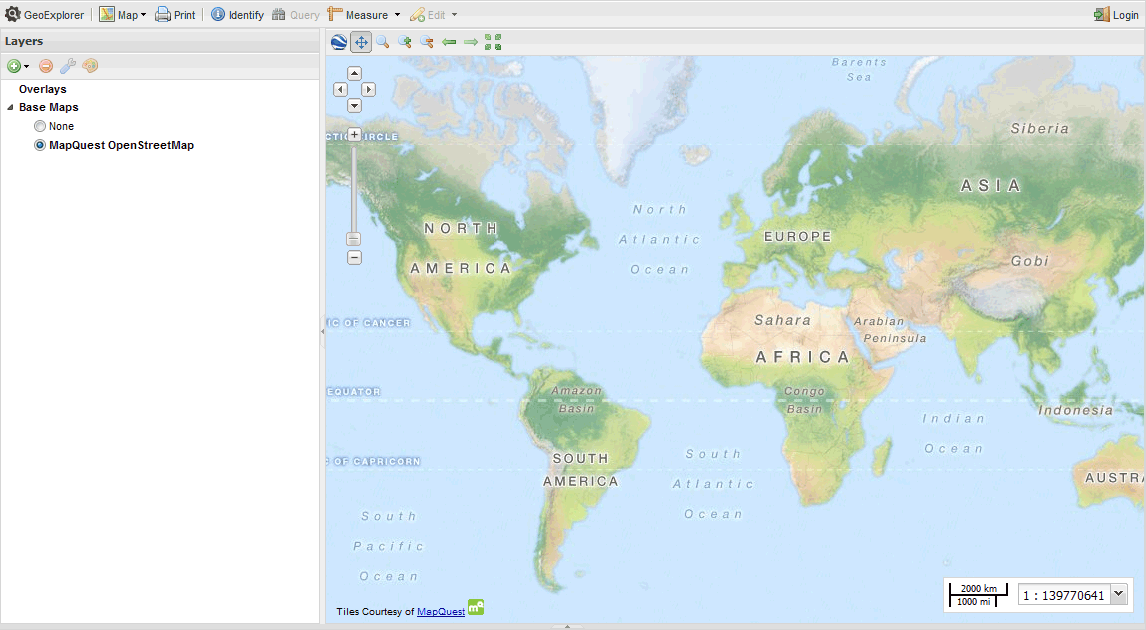
Task: Remove the selected layer using the red minus icon
Action: 44,65
